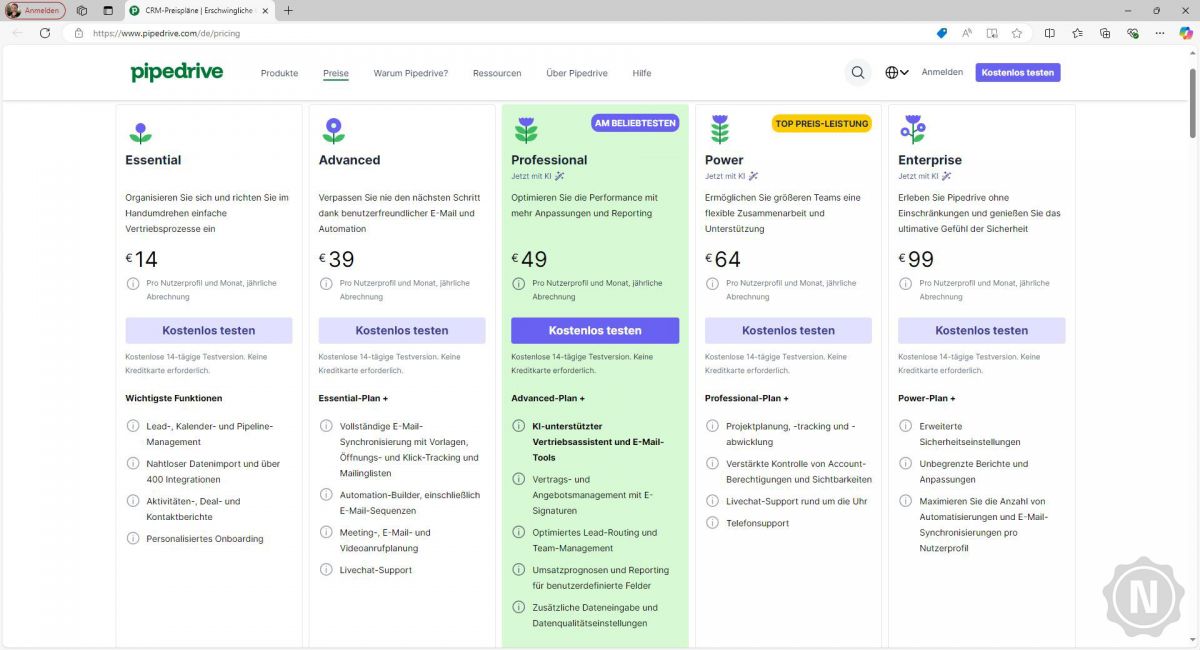Open the Über Pipedrive menu

coord(577,73)
